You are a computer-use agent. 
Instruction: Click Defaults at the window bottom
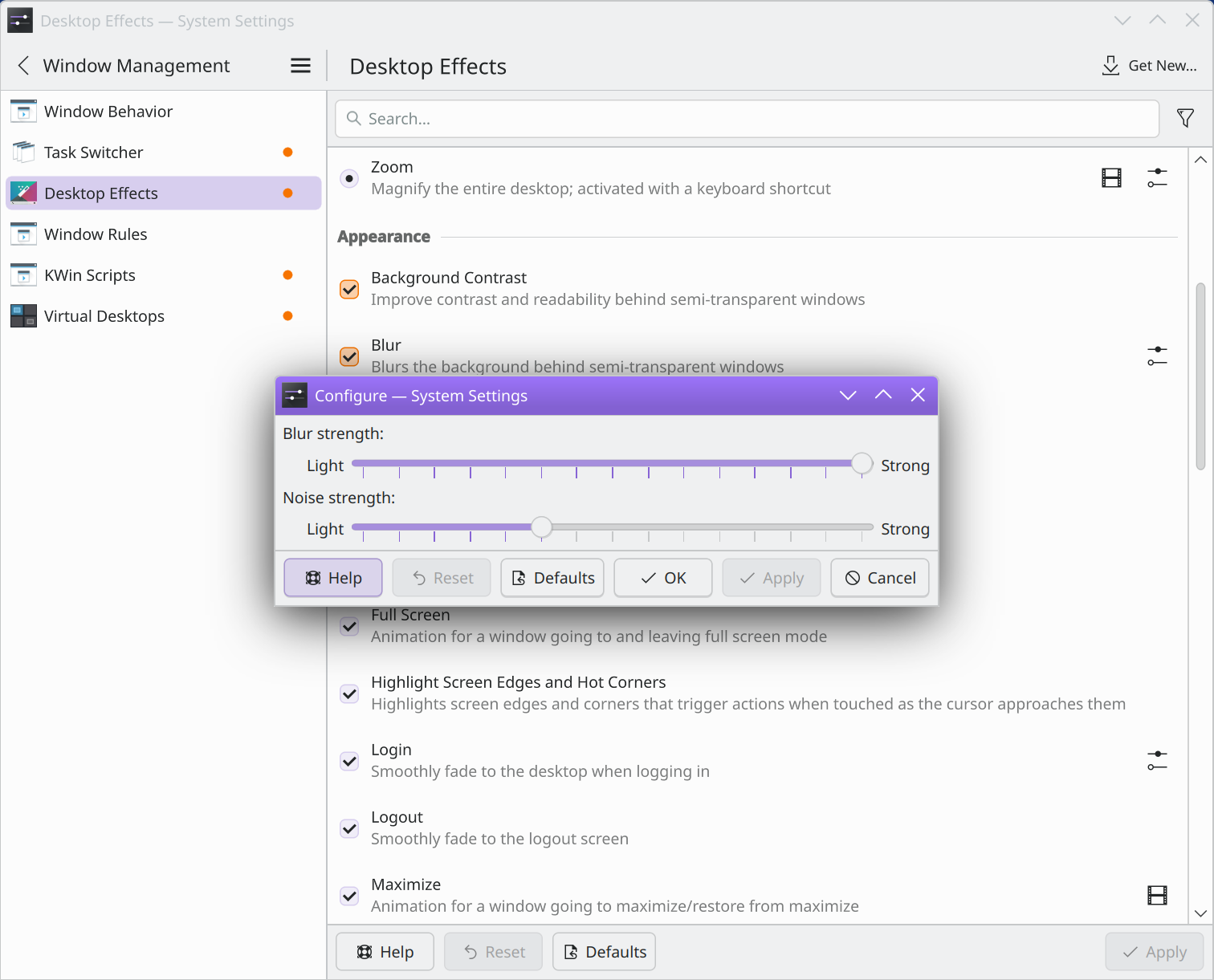(x=605, y=952)
